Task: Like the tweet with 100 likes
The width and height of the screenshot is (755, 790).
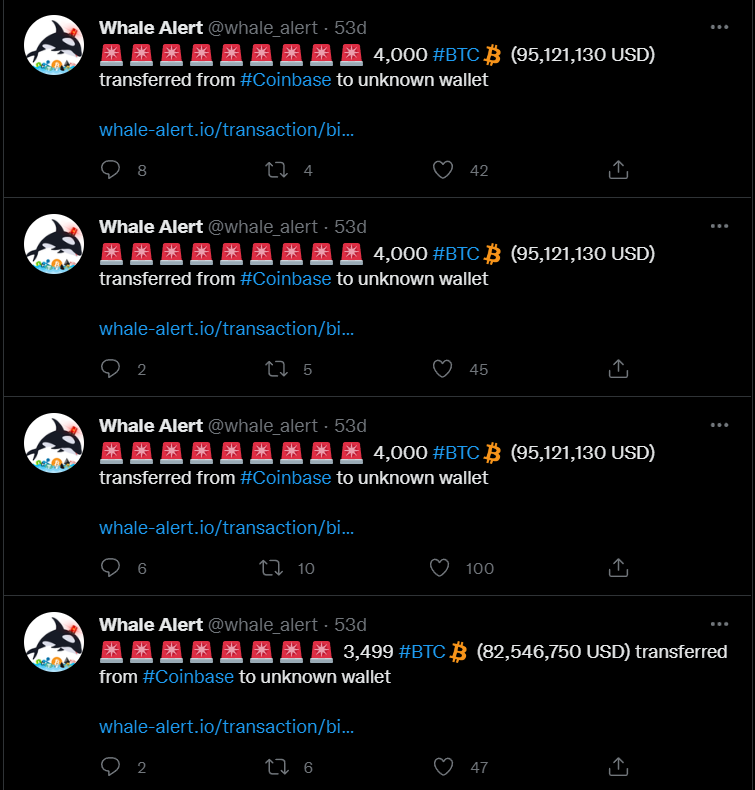Action: [x=439, y=568]
